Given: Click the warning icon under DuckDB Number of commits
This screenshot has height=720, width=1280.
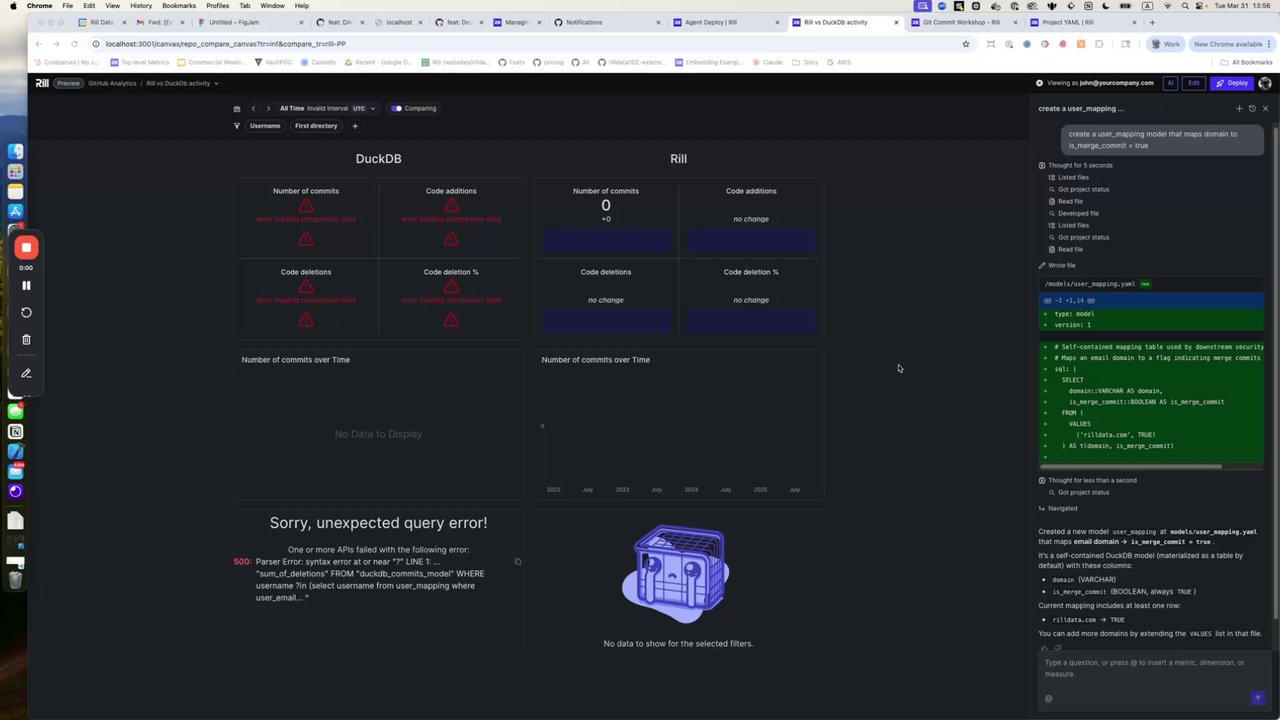Looking at the screenshot, I should (306, 206).
